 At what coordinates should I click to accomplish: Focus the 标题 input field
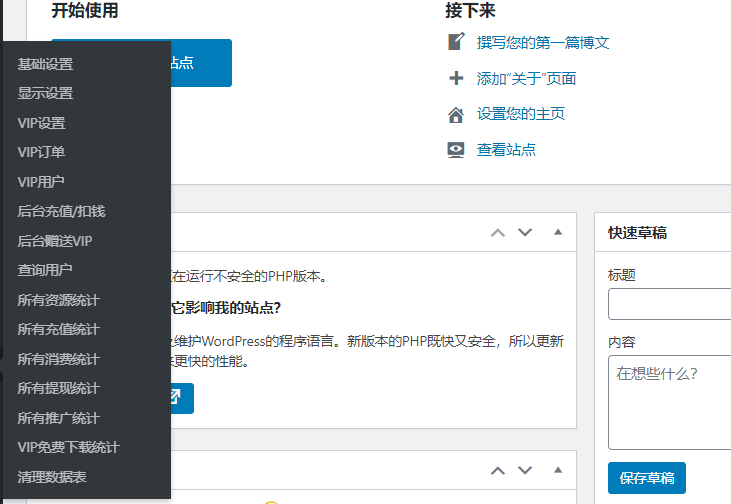pos(669,304)
